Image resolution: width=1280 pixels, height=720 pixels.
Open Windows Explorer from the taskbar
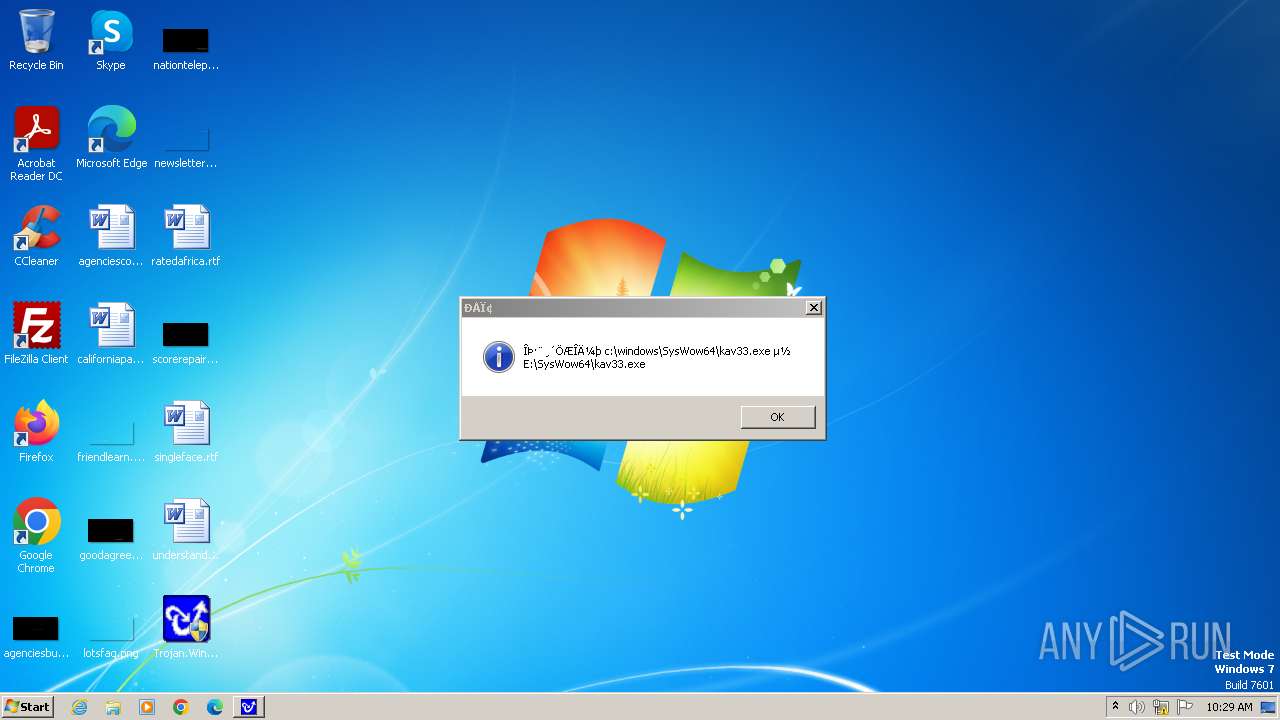(x=113, y=707)
